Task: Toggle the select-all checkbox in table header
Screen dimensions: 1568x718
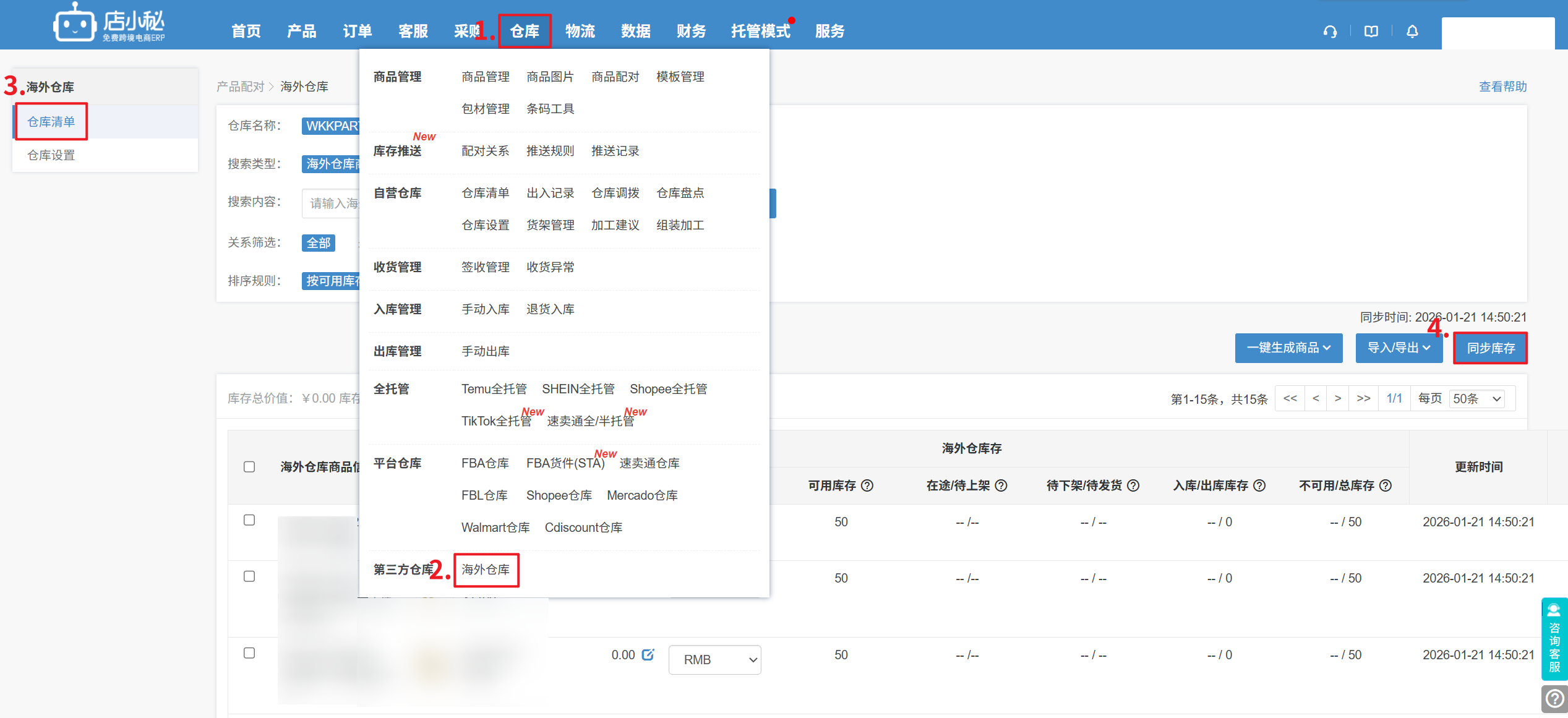Action: pyautogui.click(x=249, y=466)
